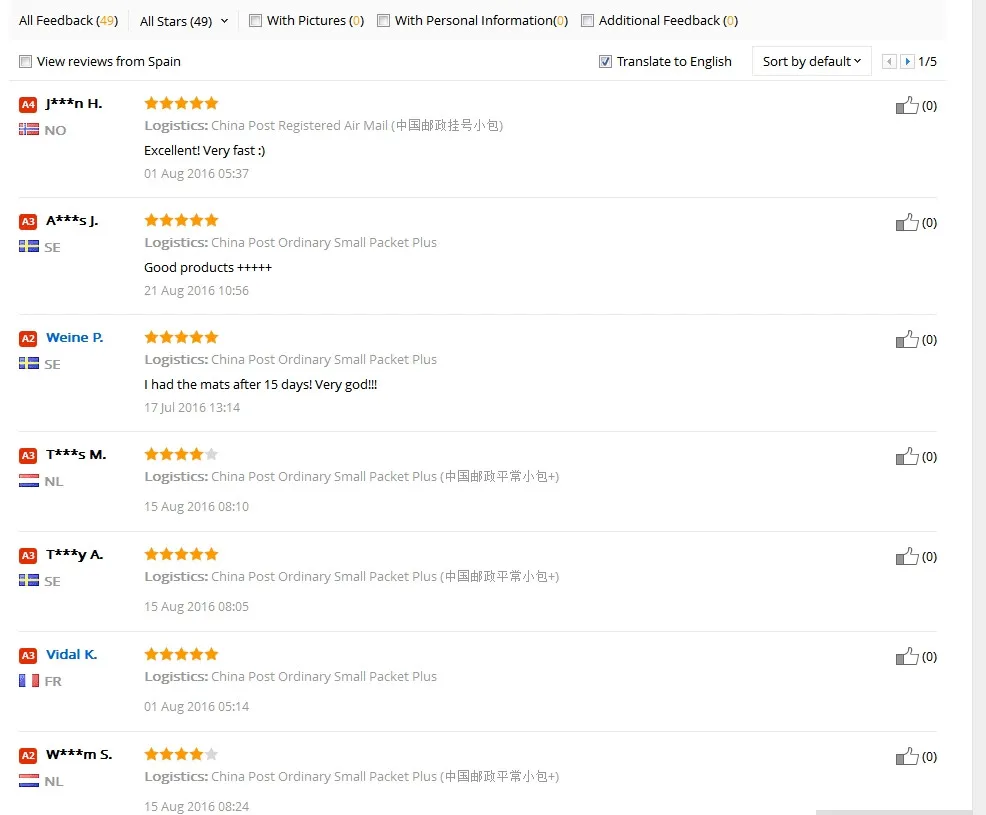
Task: Go to next review page arrow
Action: (x=907, y=62)
